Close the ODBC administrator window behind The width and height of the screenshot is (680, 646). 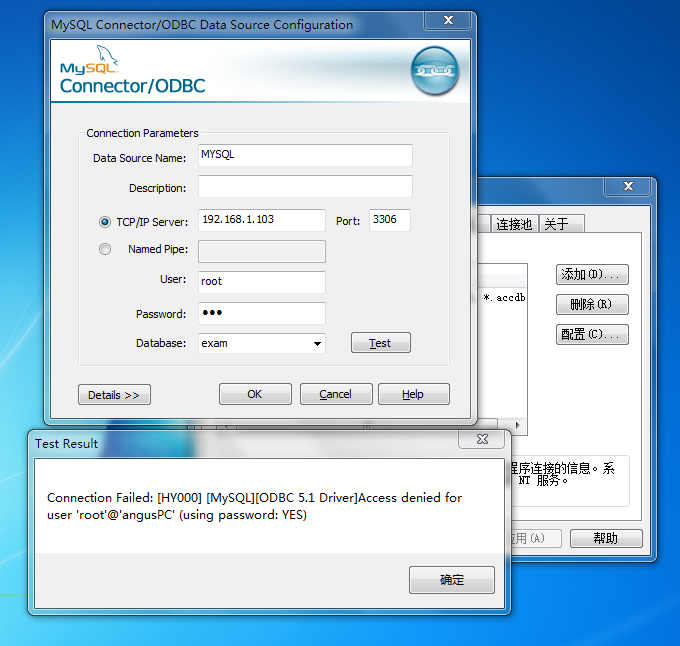tap(628, 186)
